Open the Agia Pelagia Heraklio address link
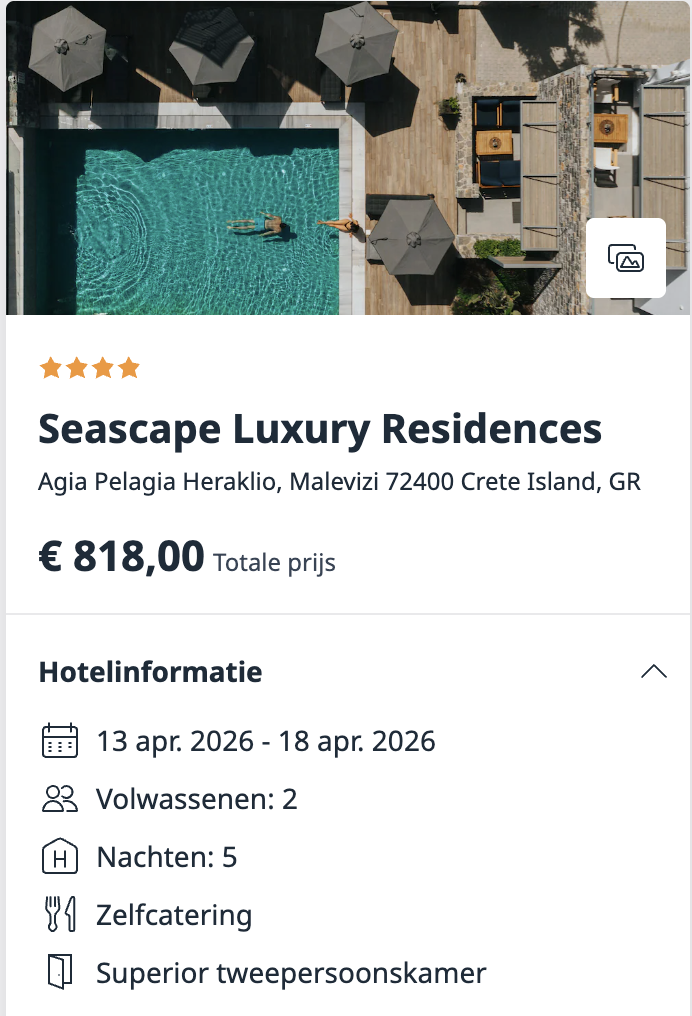 pyautogui.click(x=342, y=481)
